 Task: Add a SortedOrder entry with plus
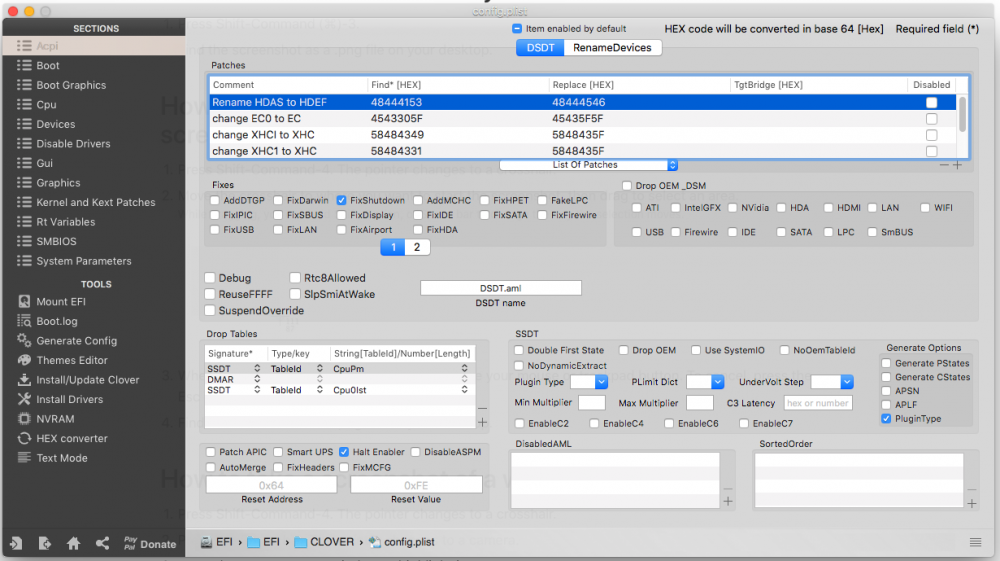coord(971,504)
